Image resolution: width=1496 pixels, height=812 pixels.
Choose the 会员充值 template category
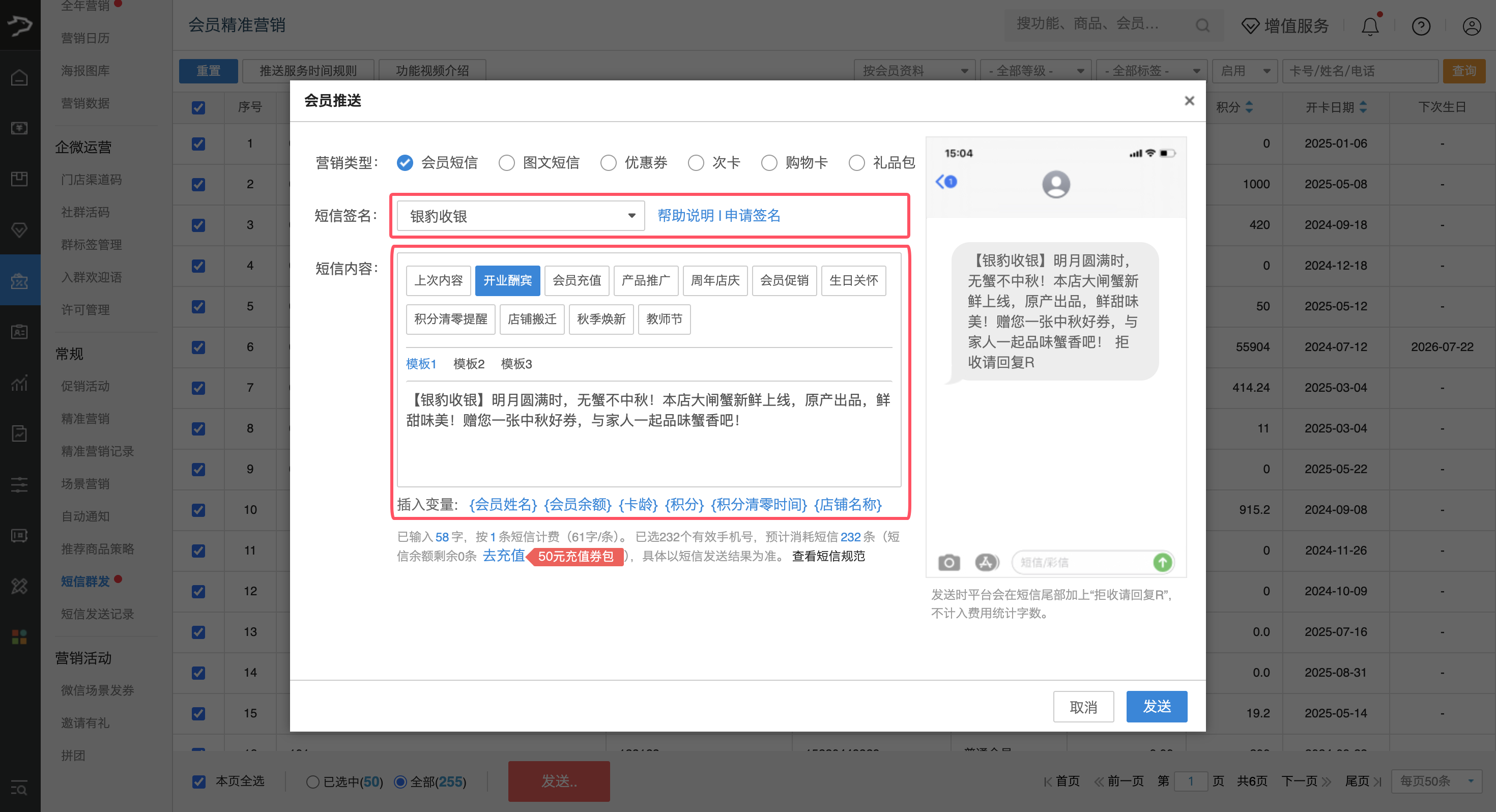tap(577, 280)
